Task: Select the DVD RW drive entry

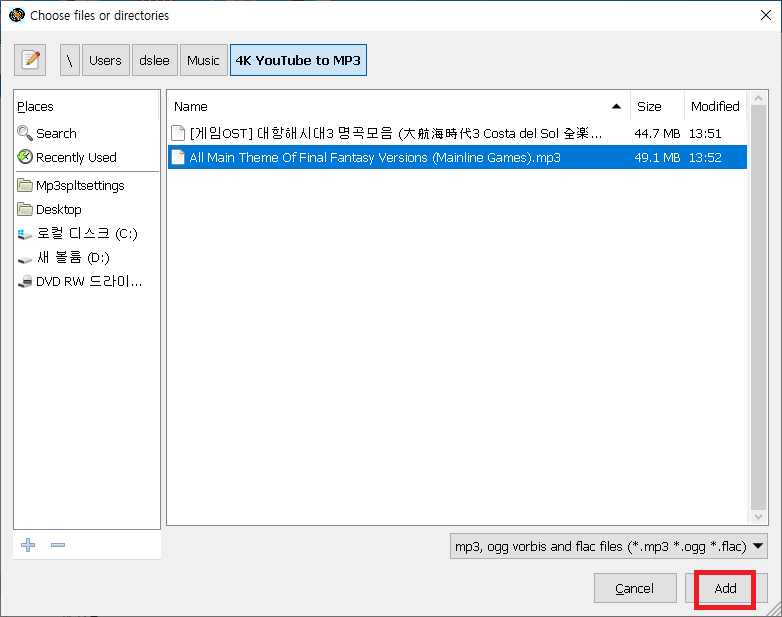Action: click(x=88, y=281)
